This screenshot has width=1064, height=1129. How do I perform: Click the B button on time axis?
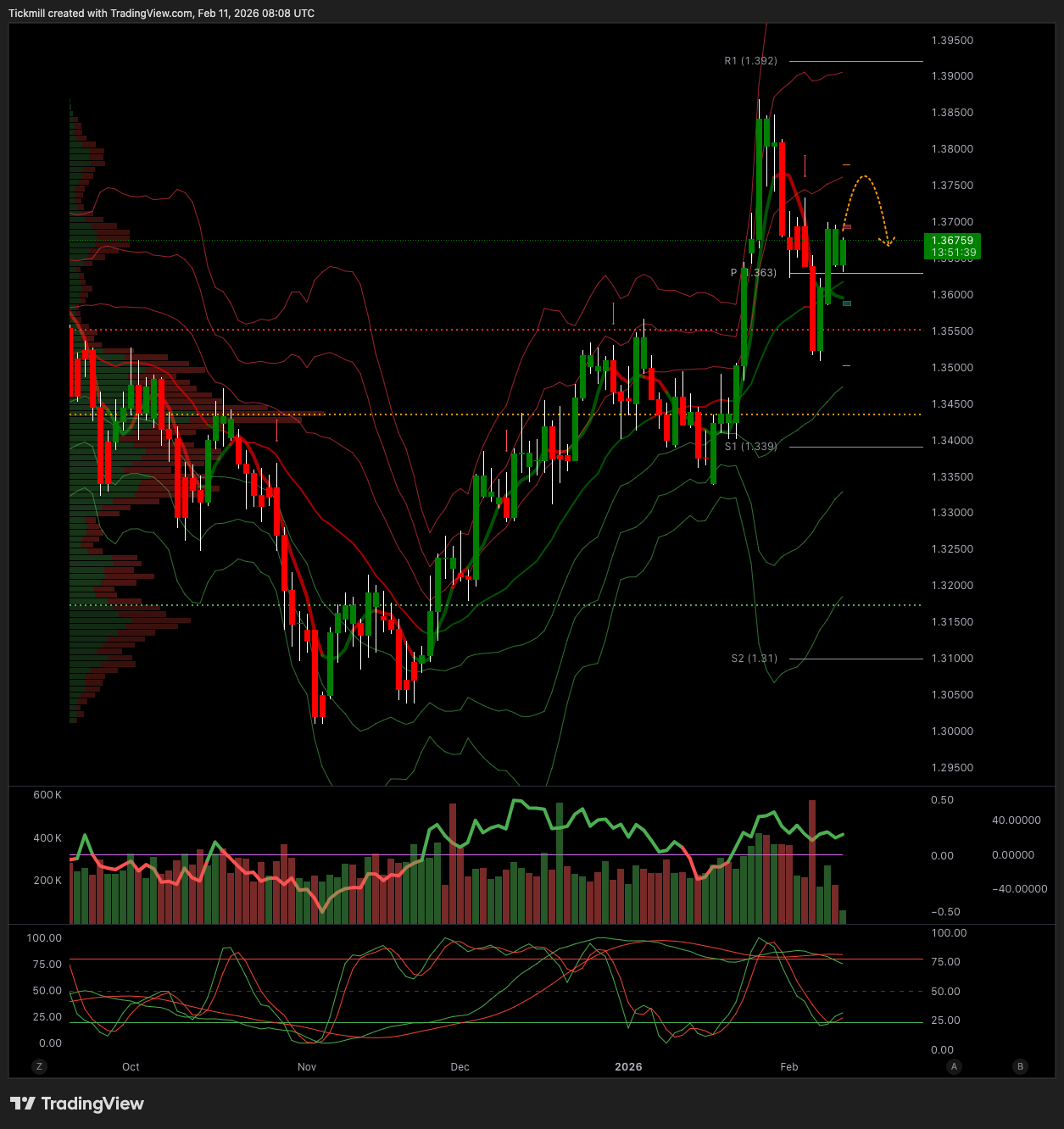pyautogui.click(x=1020, y=1066)
